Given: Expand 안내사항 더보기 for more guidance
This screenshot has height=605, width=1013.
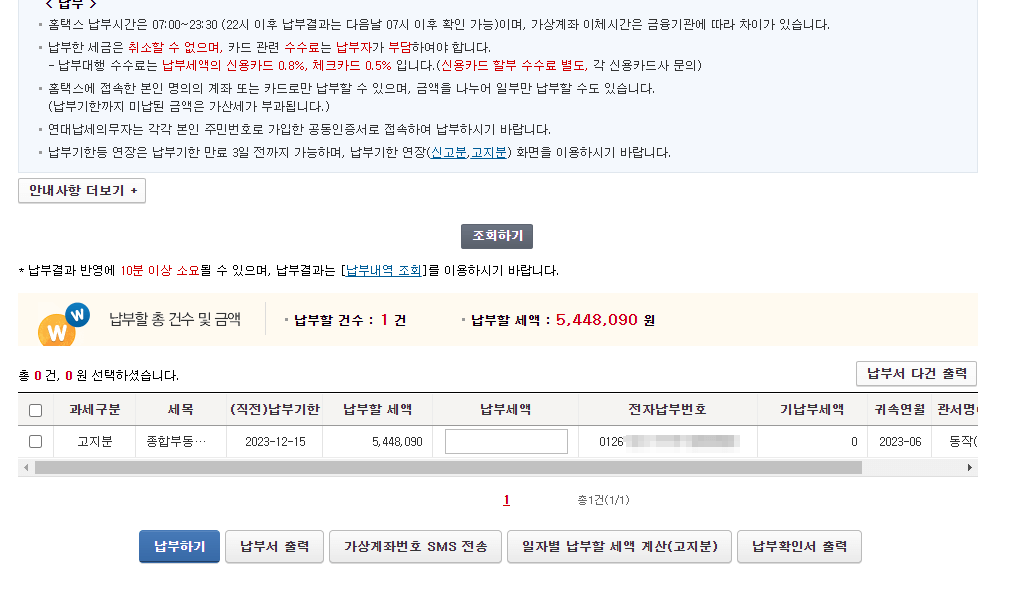Looking at the screenshot, I should (x=81, y=189).
